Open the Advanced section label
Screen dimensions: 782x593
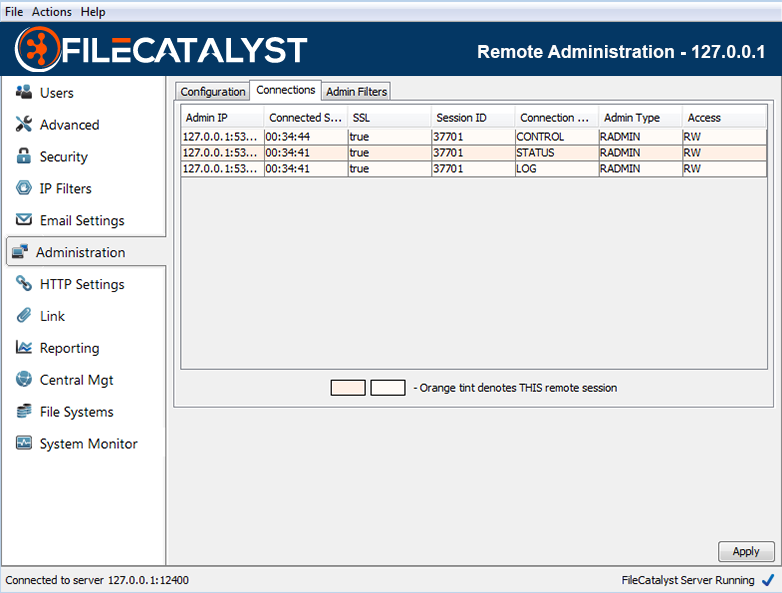click(70, 125)
